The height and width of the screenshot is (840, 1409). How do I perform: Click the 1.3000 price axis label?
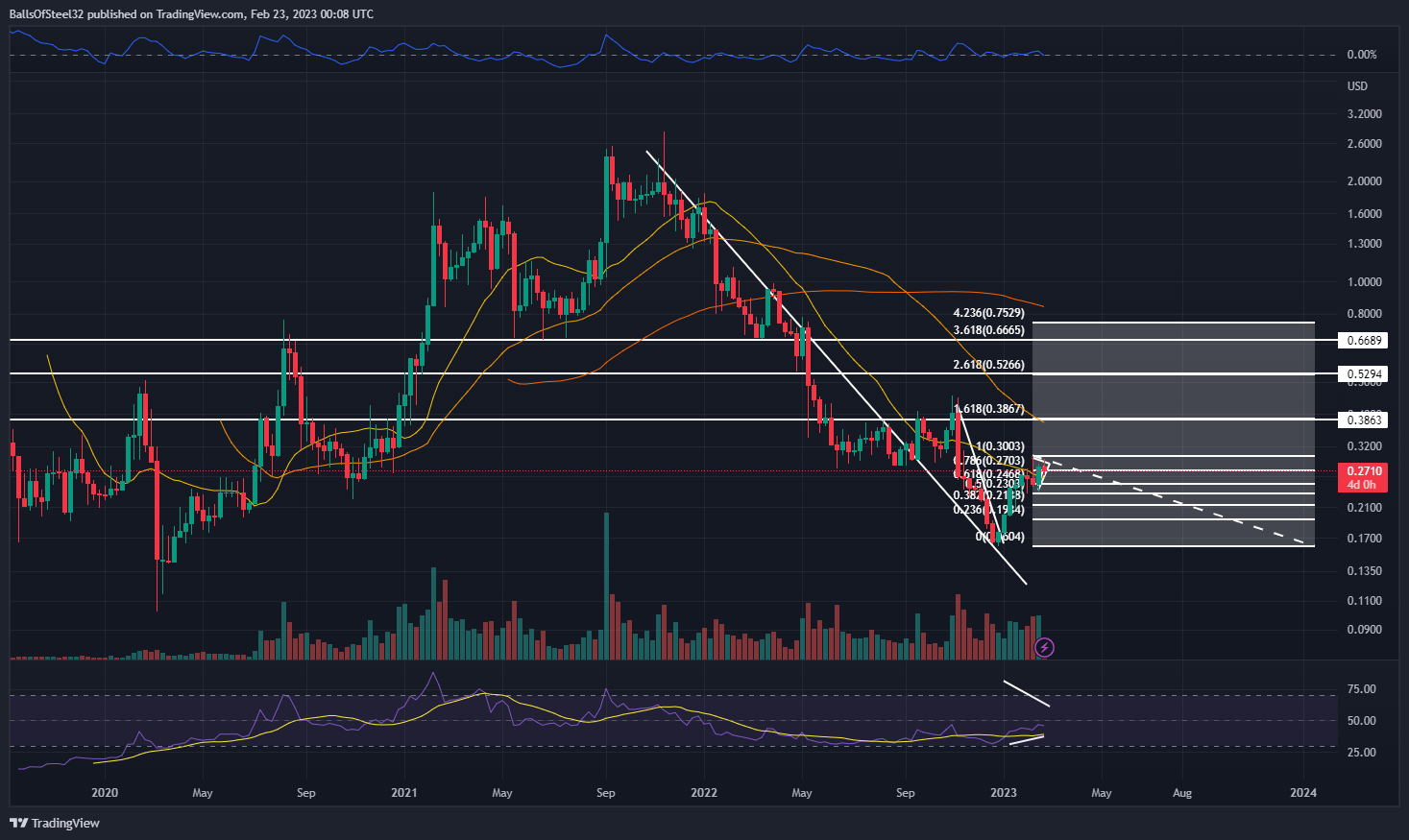(1365, 244)
